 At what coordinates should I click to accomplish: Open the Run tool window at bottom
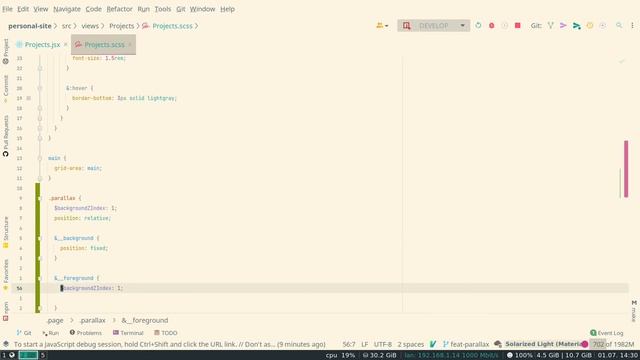point(51,333)
